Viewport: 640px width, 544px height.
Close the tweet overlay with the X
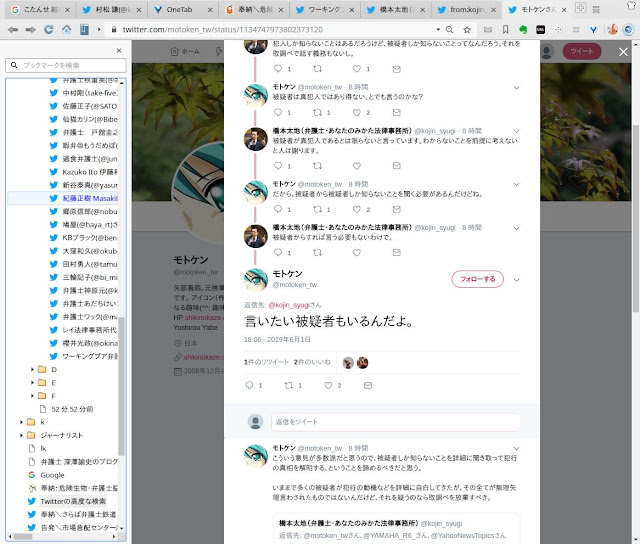[623, 52]
